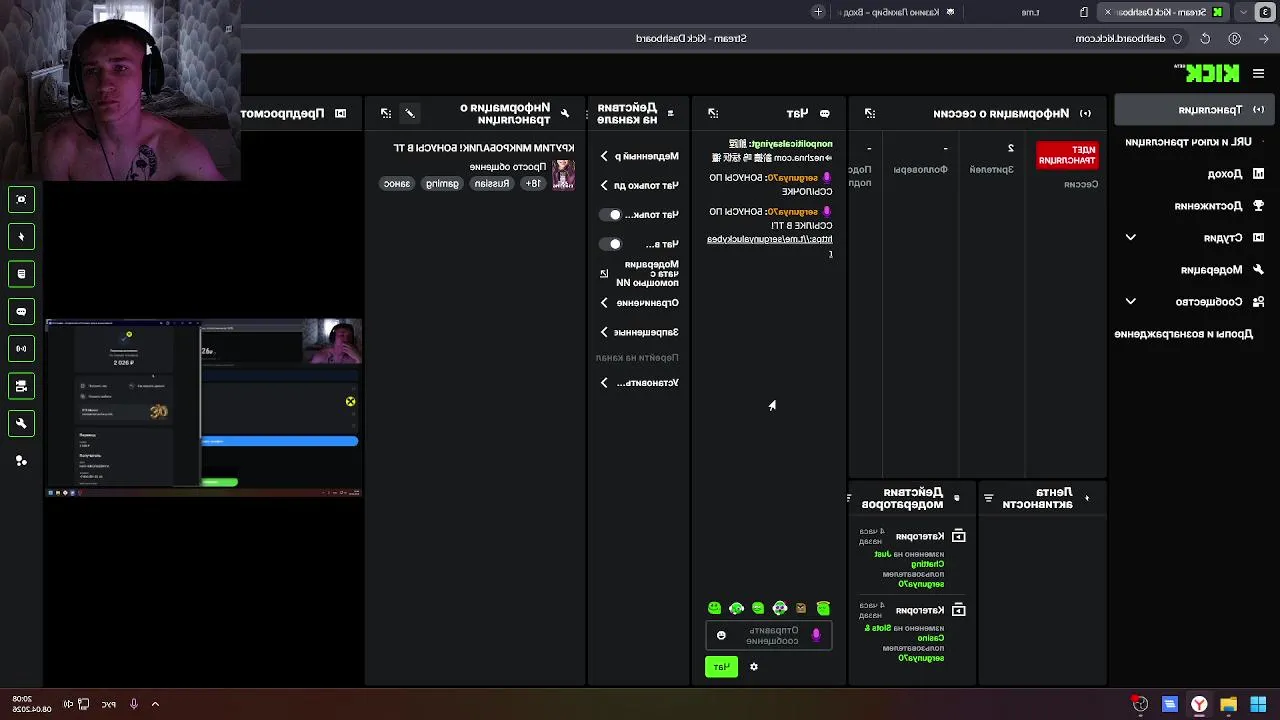Click Перейти на канал

(637, 357)
